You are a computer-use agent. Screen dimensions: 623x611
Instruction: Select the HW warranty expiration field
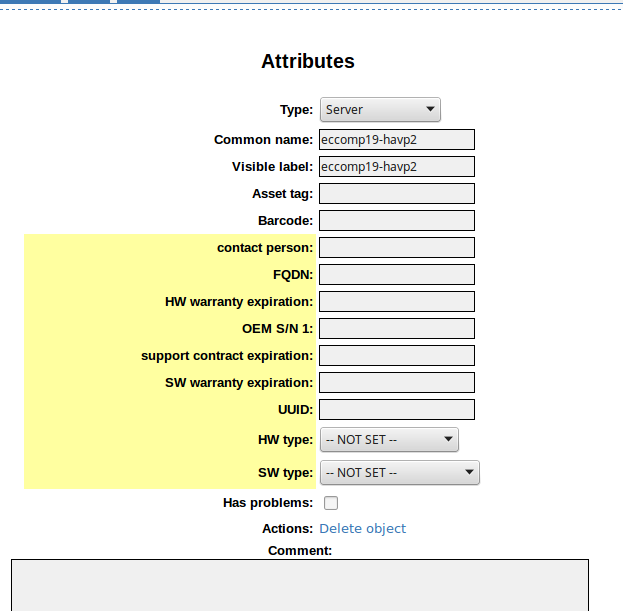[396, 302]
